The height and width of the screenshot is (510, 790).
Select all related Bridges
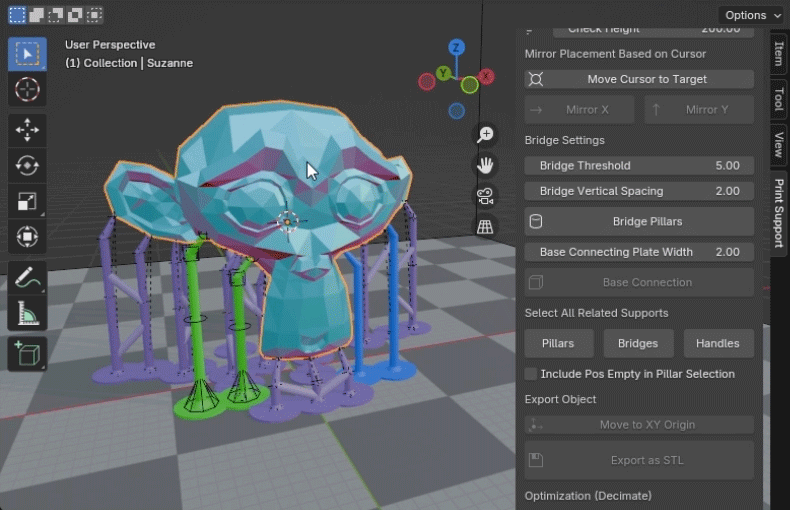pos(638,343)
